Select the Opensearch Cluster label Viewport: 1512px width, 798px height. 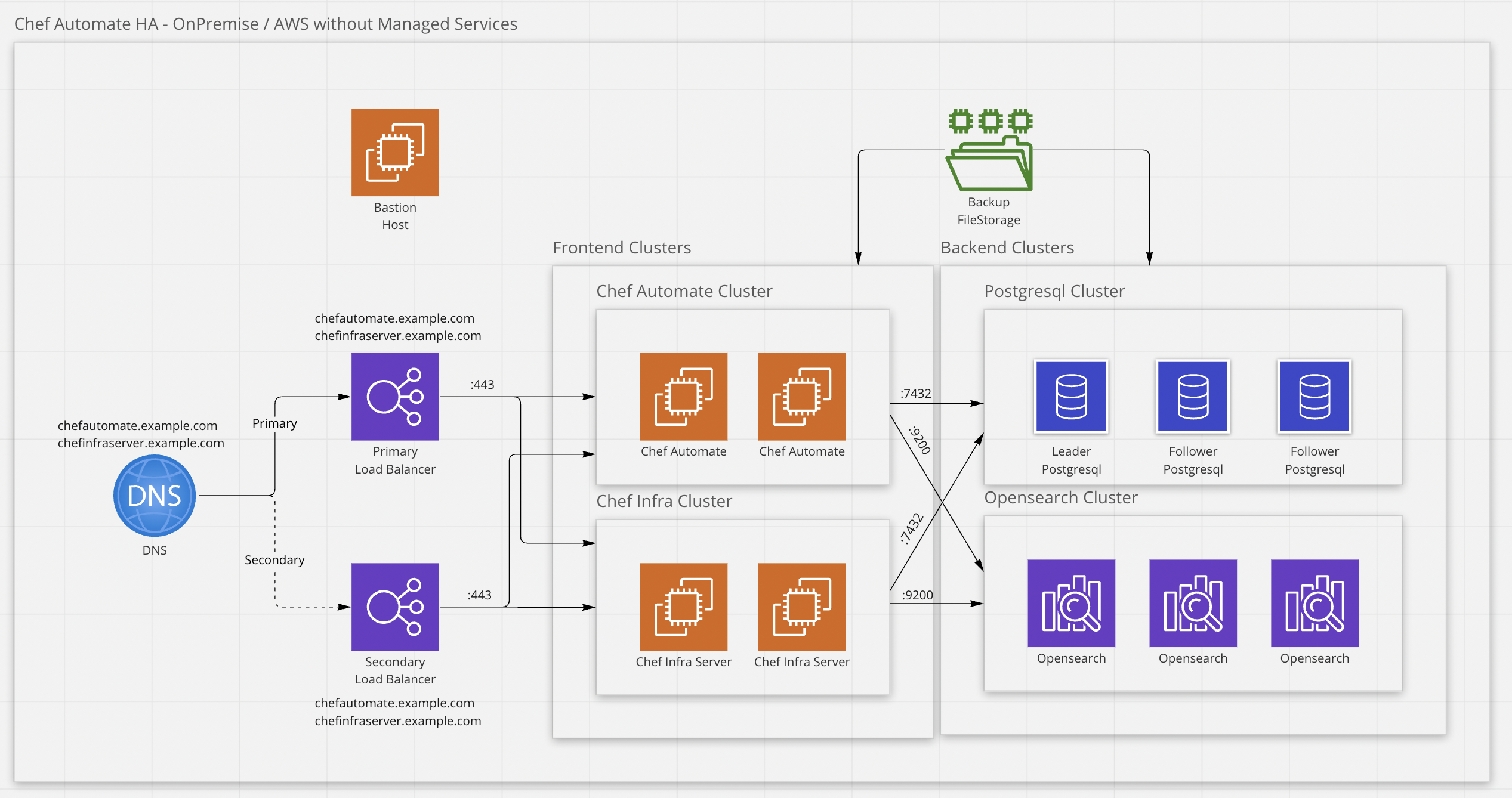[x=1061, y=497]
